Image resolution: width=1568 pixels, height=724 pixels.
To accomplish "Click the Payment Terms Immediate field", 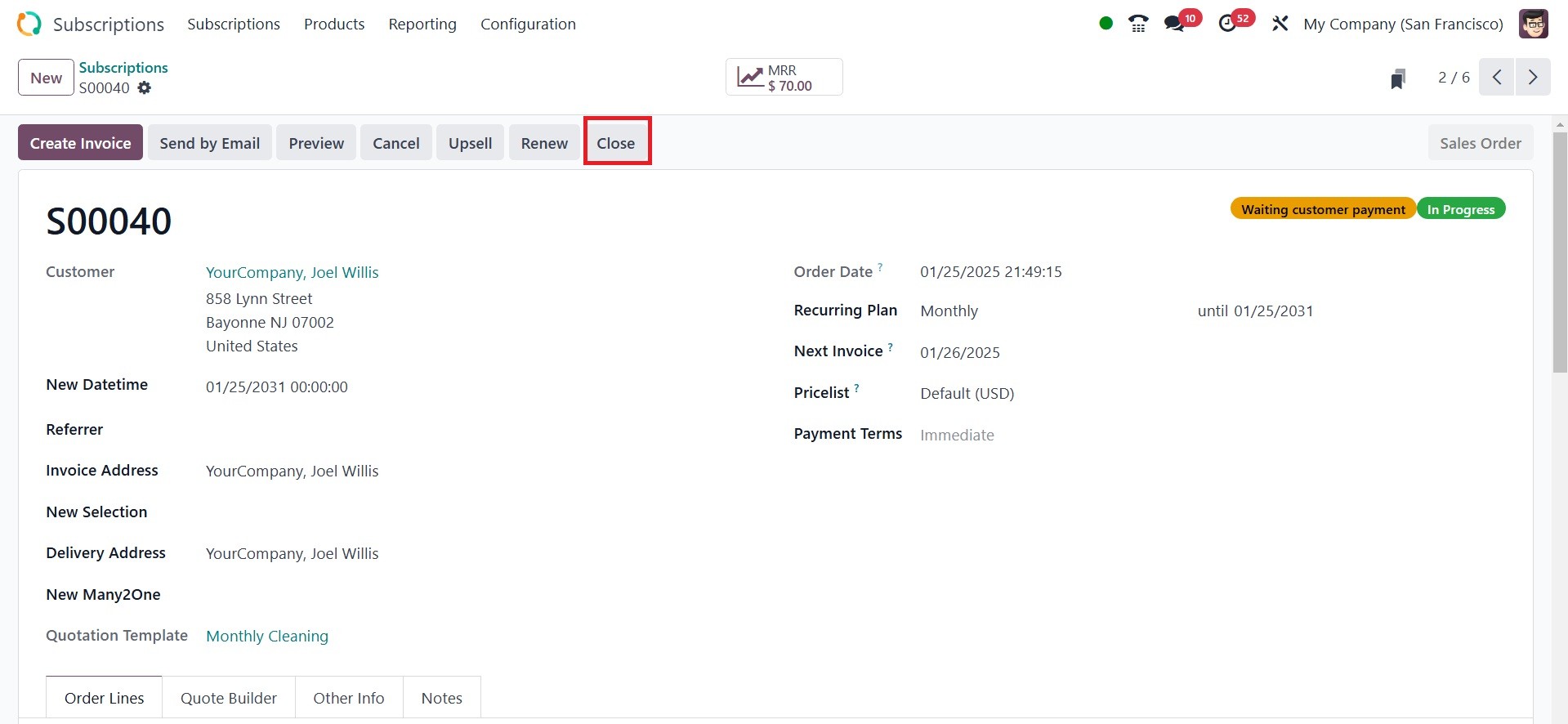I will click(957, 435).
